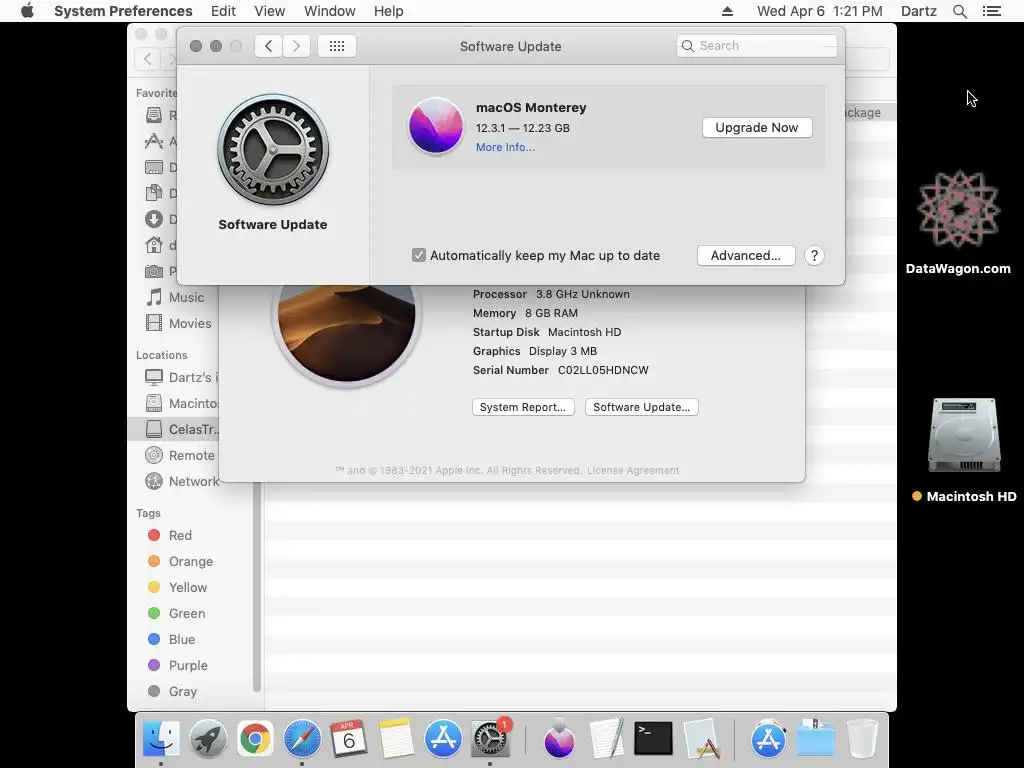Viewport: 1024px width, 768px height.
Task: Select the Orange tag in Finder sidebar
Action: (180, 562)
